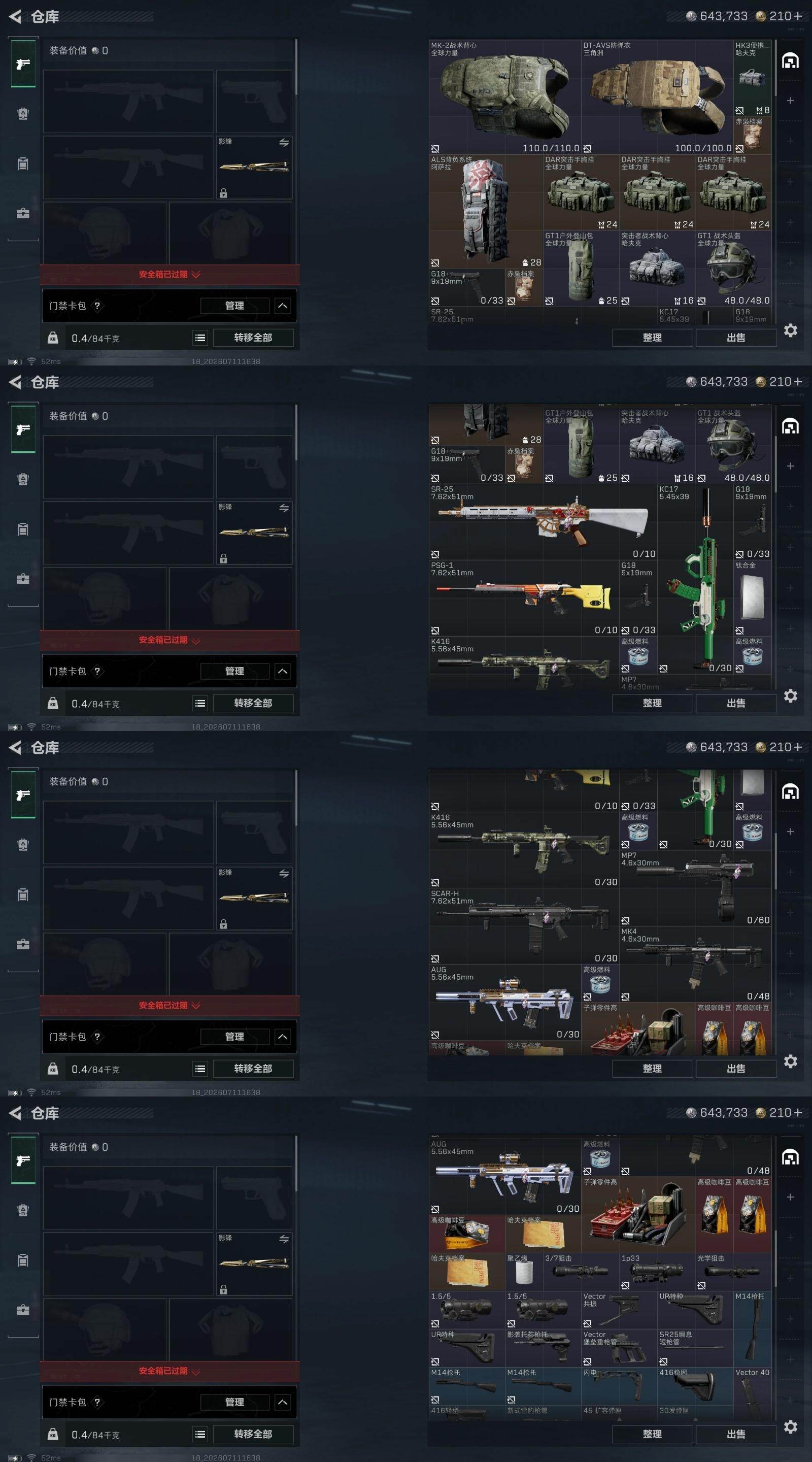
Task: Toggle the lock icon under the 影锋 knife in the PSG-1 view
Action: coord(224,558)
